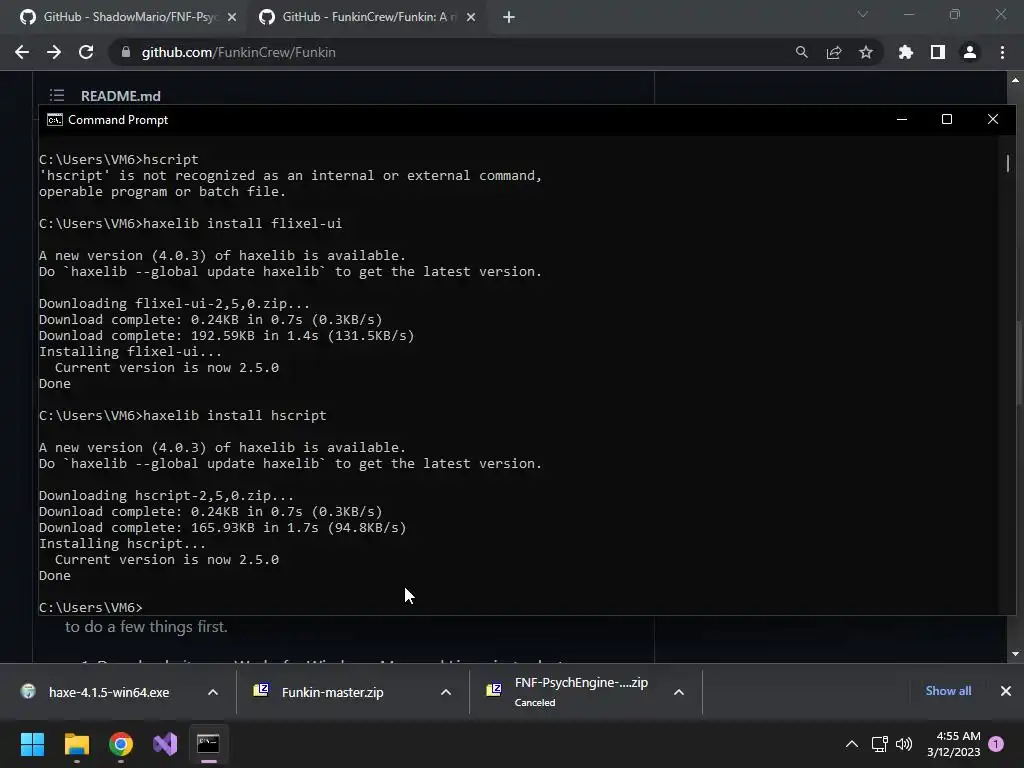Select the FunkinCrew/Funkin GitHub tab
Screen dimensions: 1024x768
(x=366, y=17)
